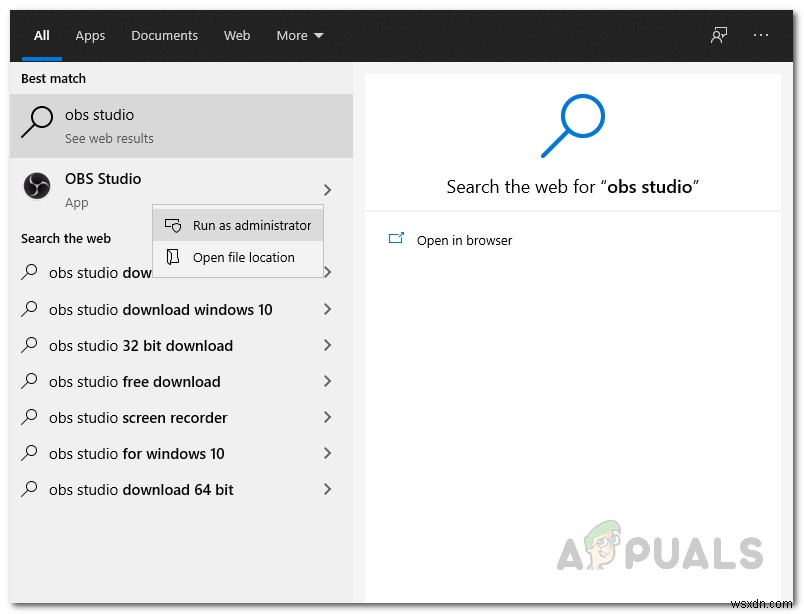Select Run as administrator from context menu
The image size is (804, 614).
pos(251,226)
